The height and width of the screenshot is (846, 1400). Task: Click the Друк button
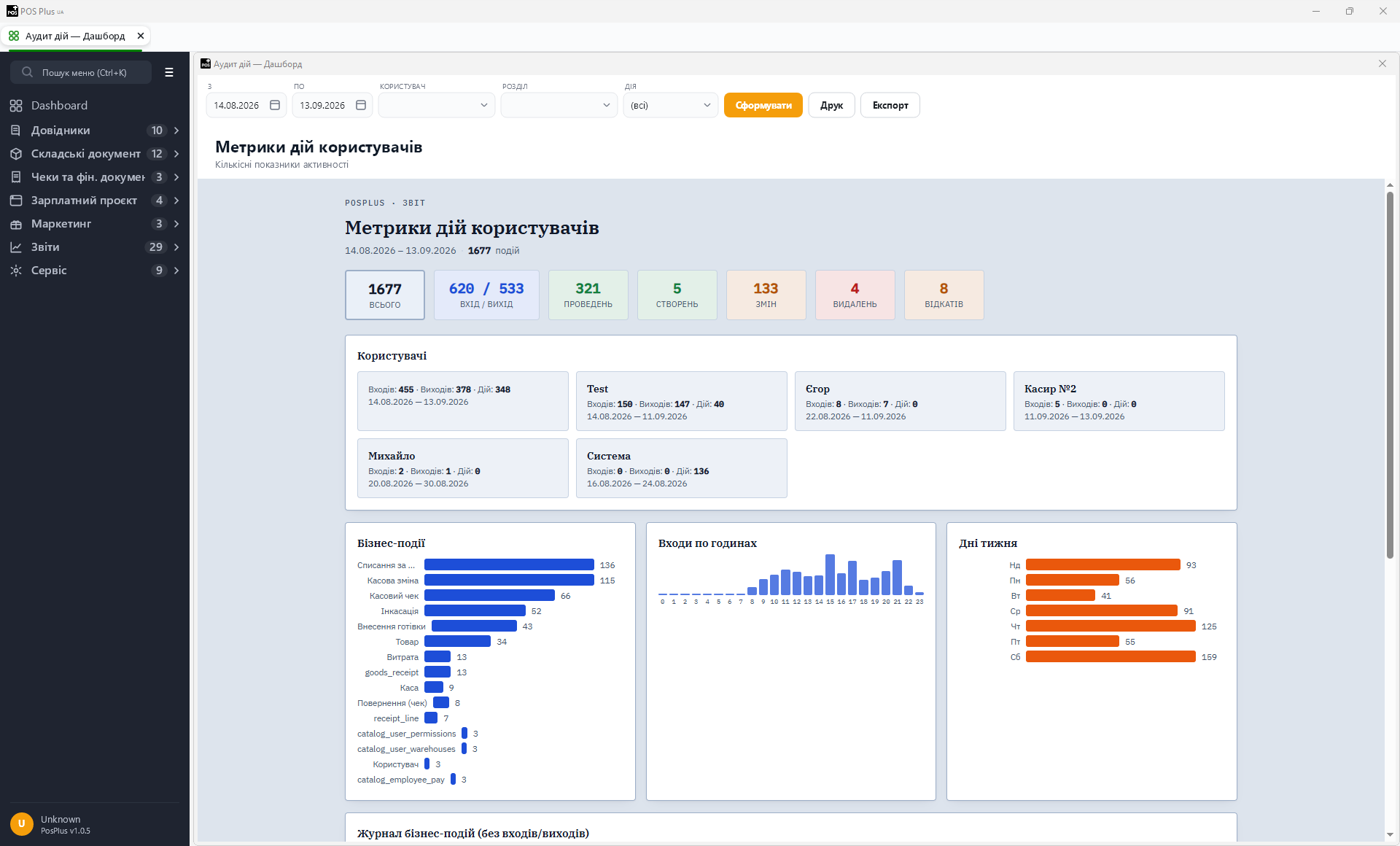831,105
